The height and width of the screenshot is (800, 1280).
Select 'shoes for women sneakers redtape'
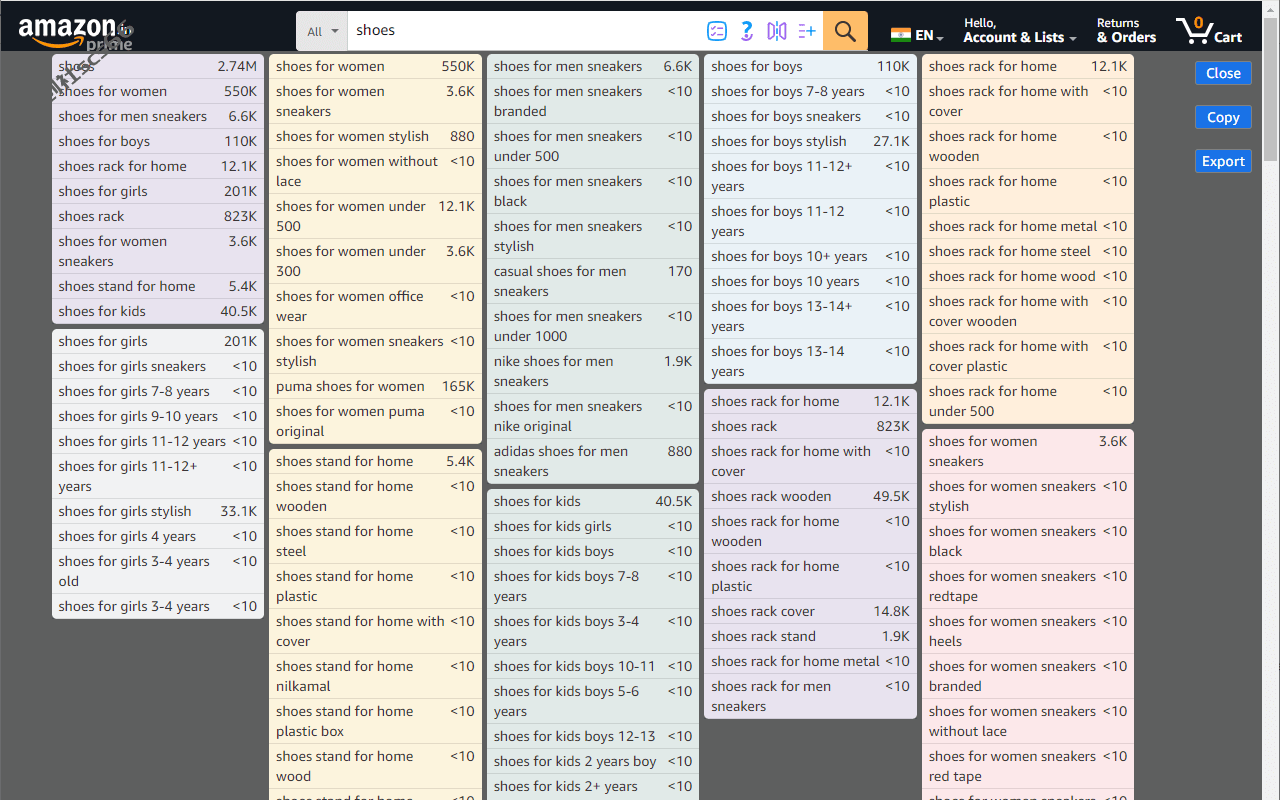[x=1028, y=586]
